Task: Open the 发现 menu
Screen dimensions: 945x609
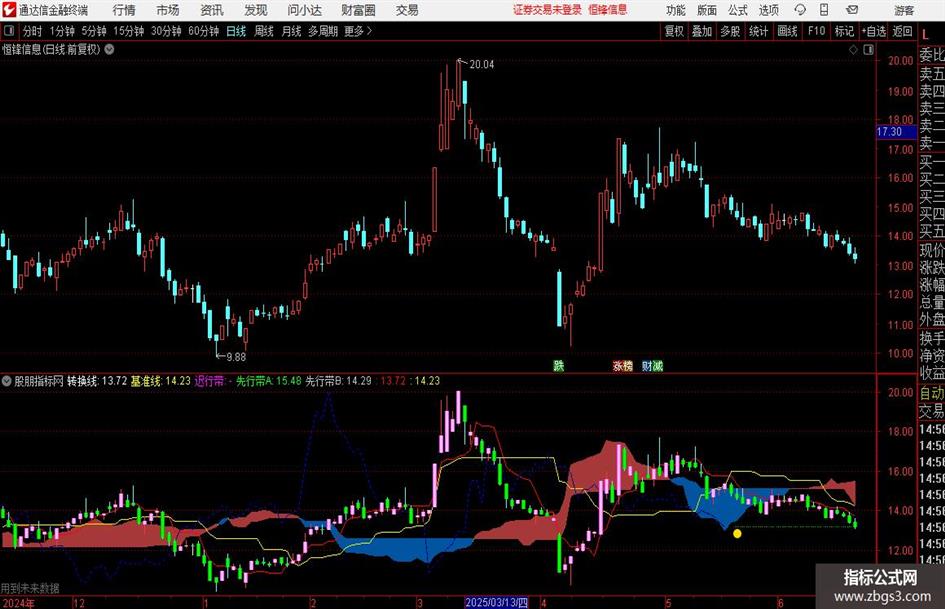Action: (256, 10)
